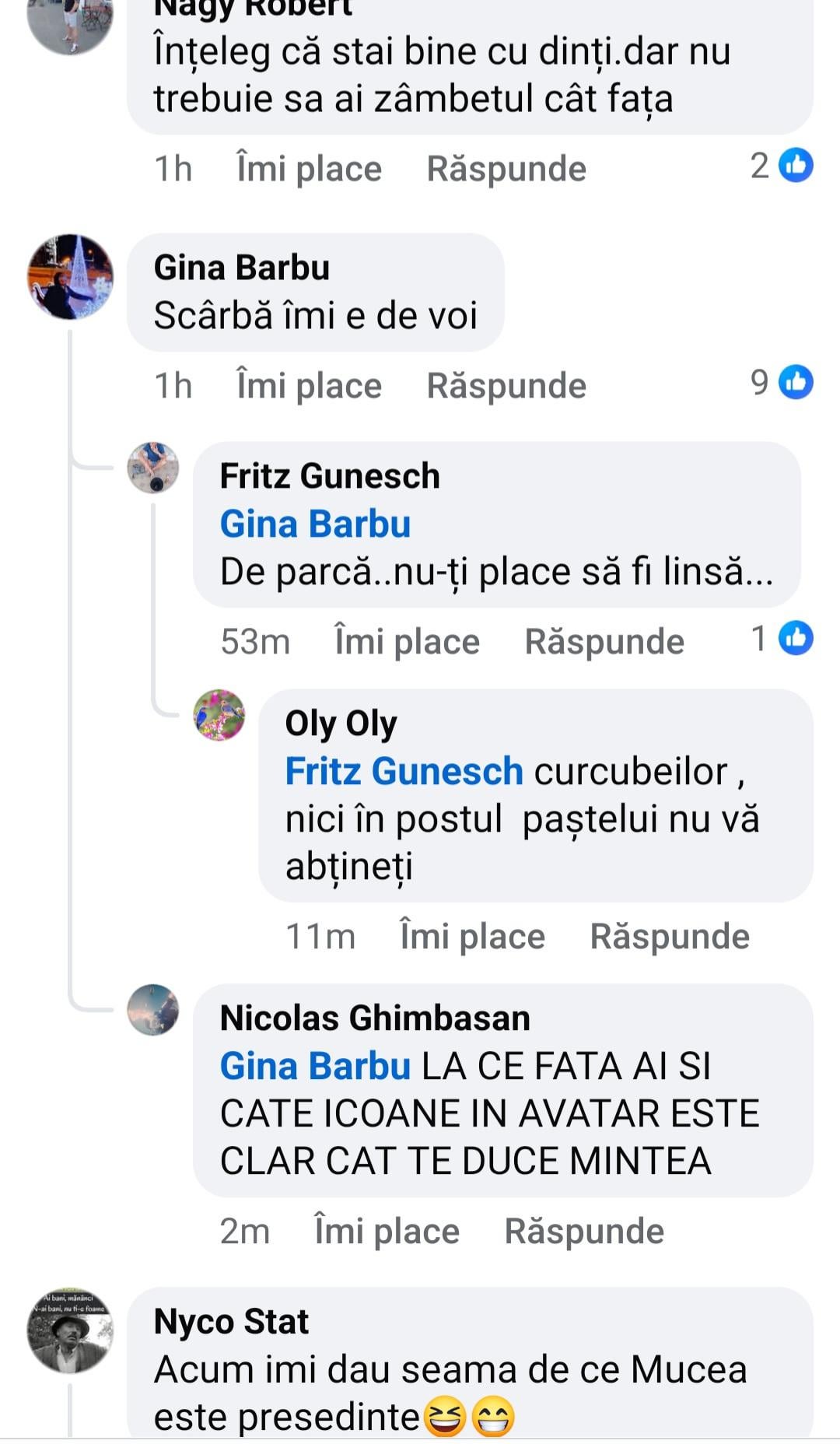The height and width of the screenshot is (1444, 840).
Task: Open Fritz Gunesch's profile avatar
Action: 153,468
